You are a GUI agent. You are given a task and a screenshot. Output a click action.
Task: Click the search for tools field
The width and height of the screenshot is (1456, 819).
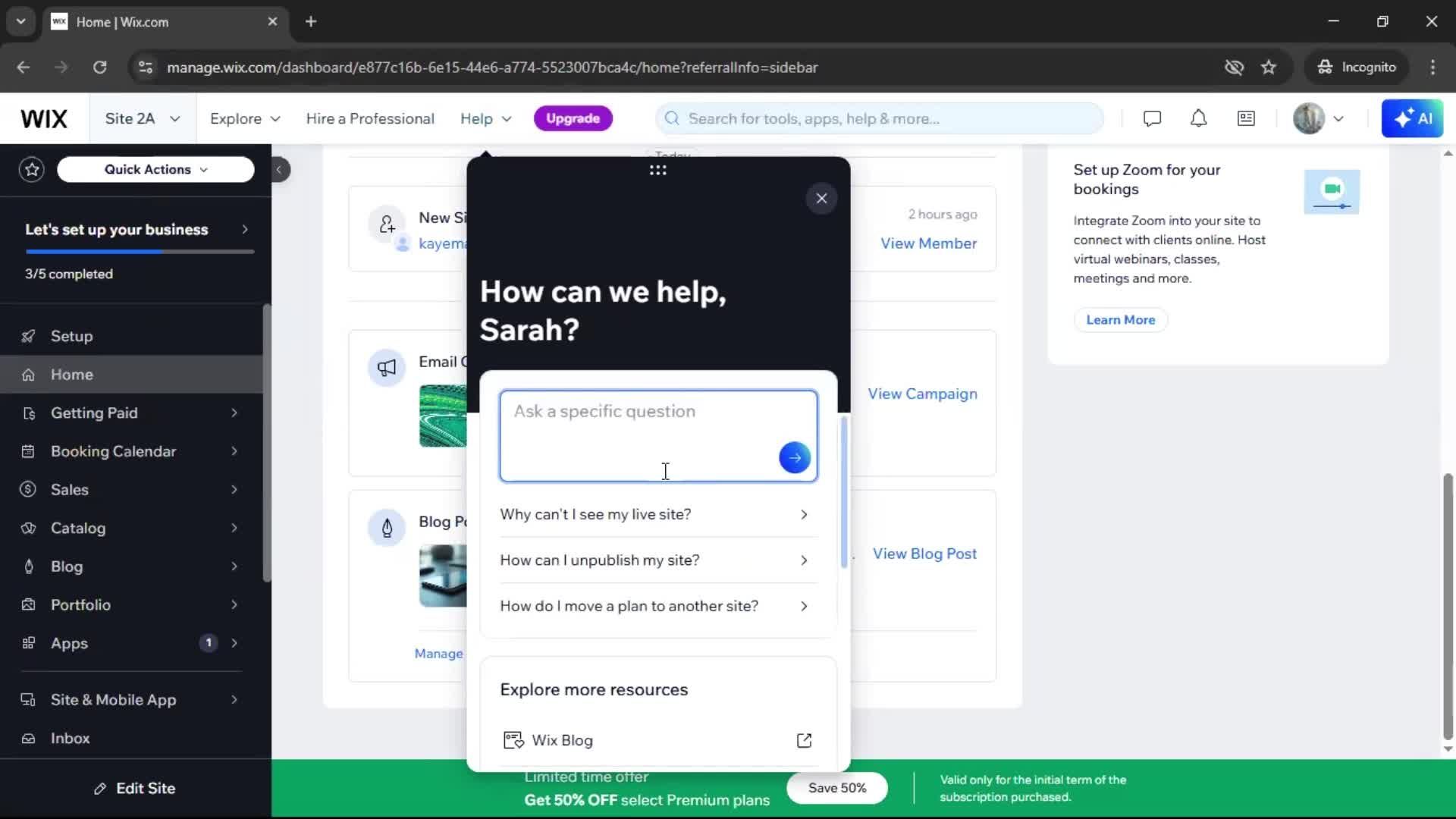[x=879, y=118]
